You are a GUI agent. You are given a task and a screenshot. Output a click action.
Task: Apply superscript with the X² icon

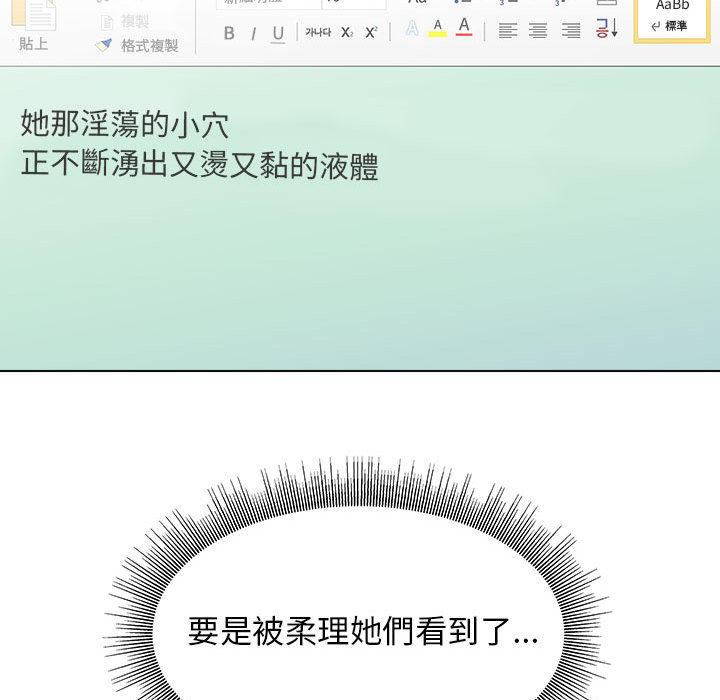point(371,32)
